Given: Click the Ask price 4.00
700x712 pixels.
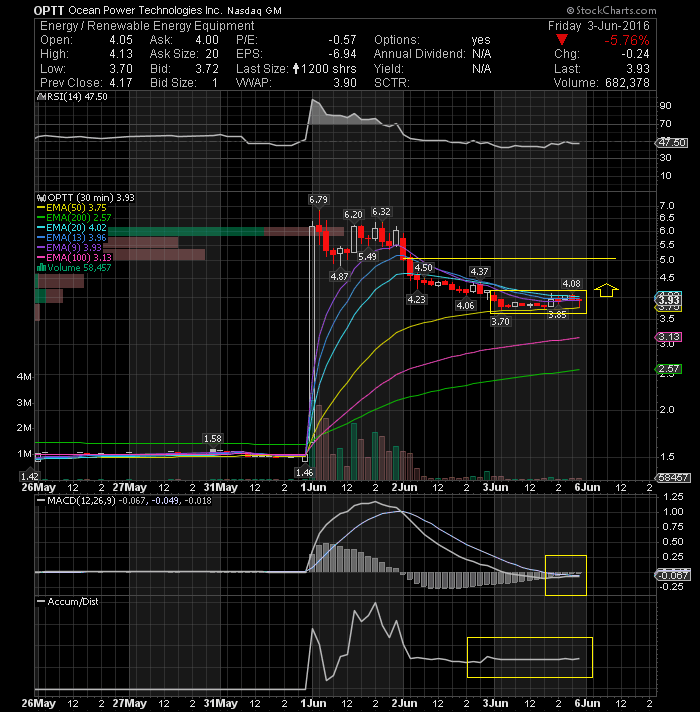Looking at the screenshot, I should 207,40.
